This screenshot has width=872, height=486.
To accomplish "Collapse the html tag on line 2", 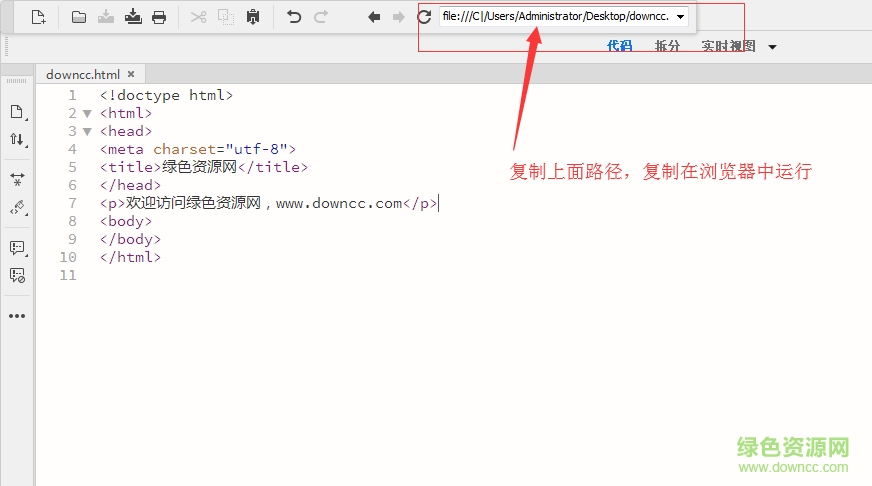I will pyautogui.click(x=87, y=114).
